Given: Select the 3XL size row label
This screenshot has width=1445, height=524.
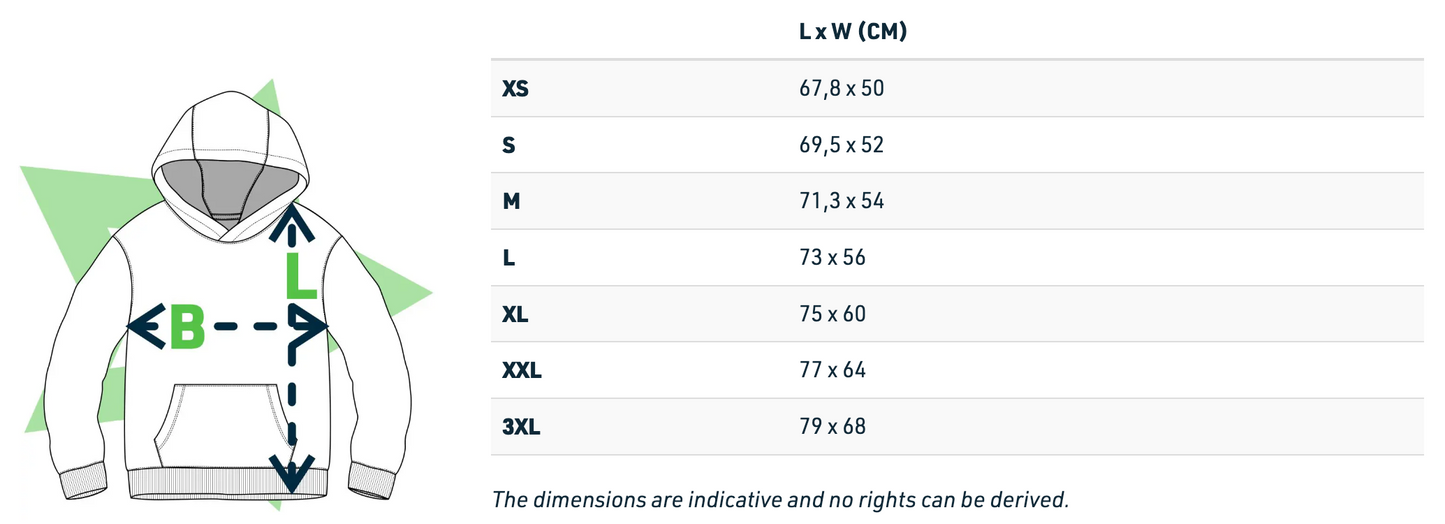Looking at the screenshot, I should tap(520, 427).
